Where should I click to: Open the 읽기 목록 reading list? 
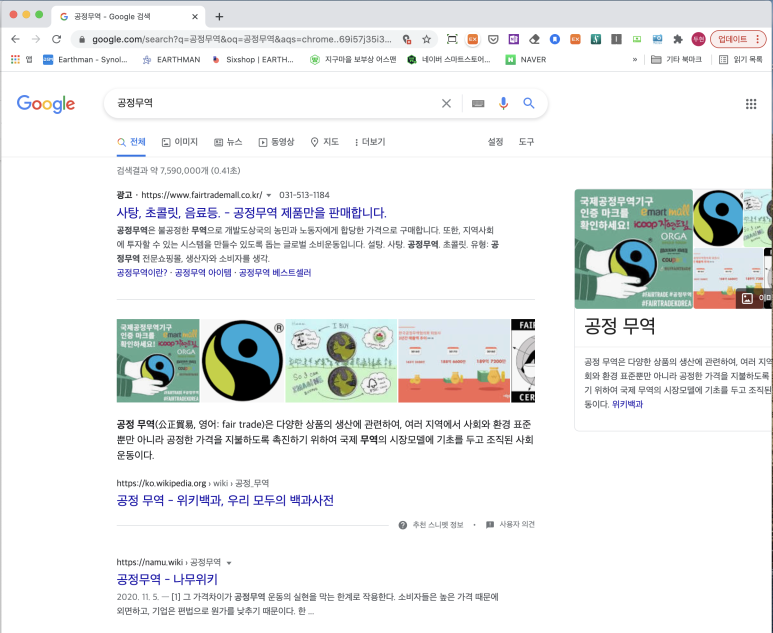(741, 60)
